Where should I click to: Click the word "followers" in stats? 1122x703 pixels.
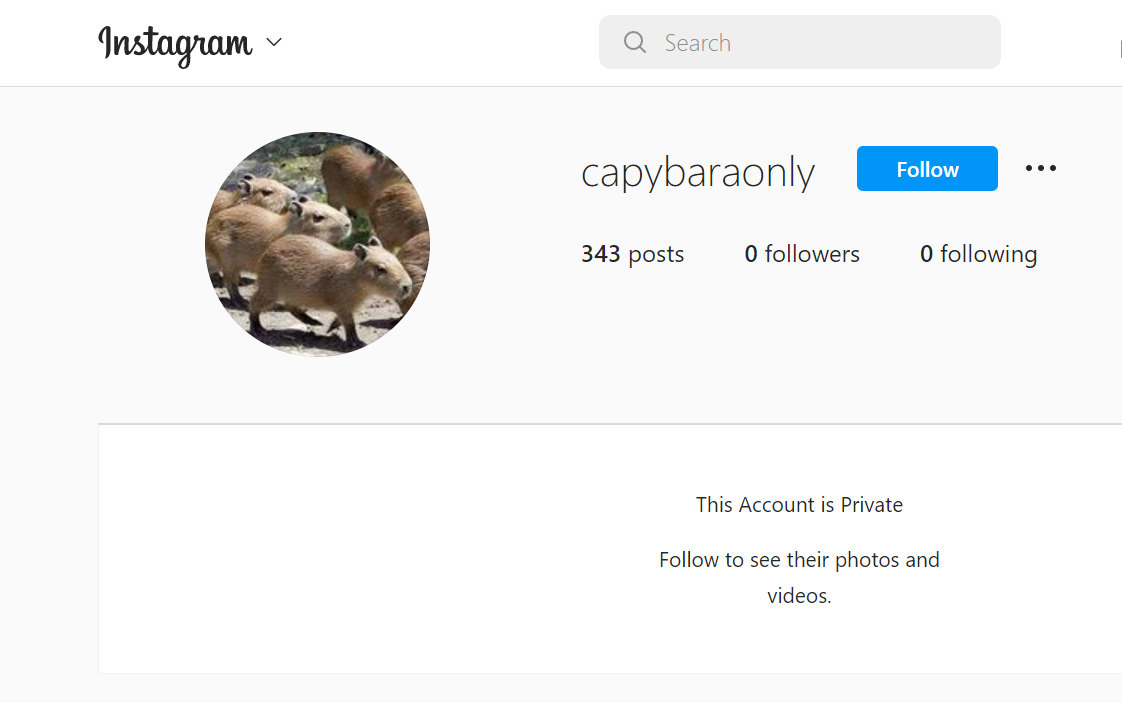pyautogui.click(x=812, y=254)
